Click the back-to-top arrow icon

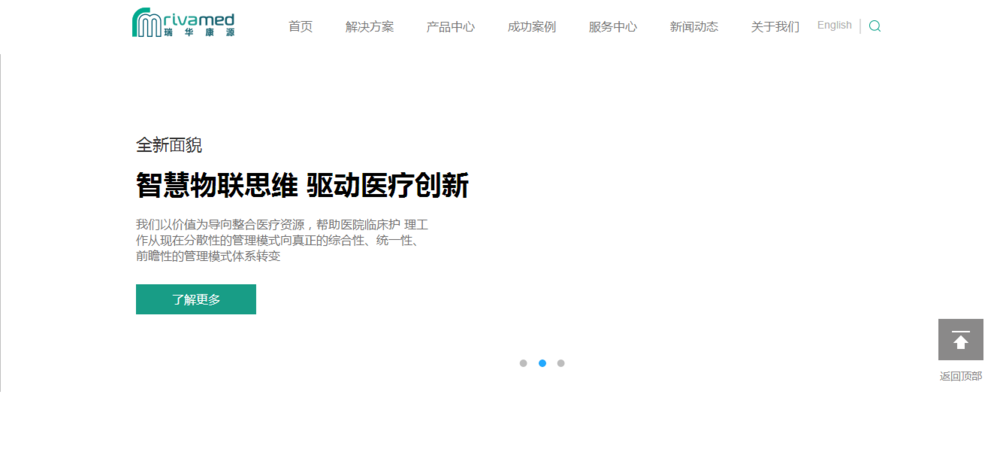(x=960, y=339)
